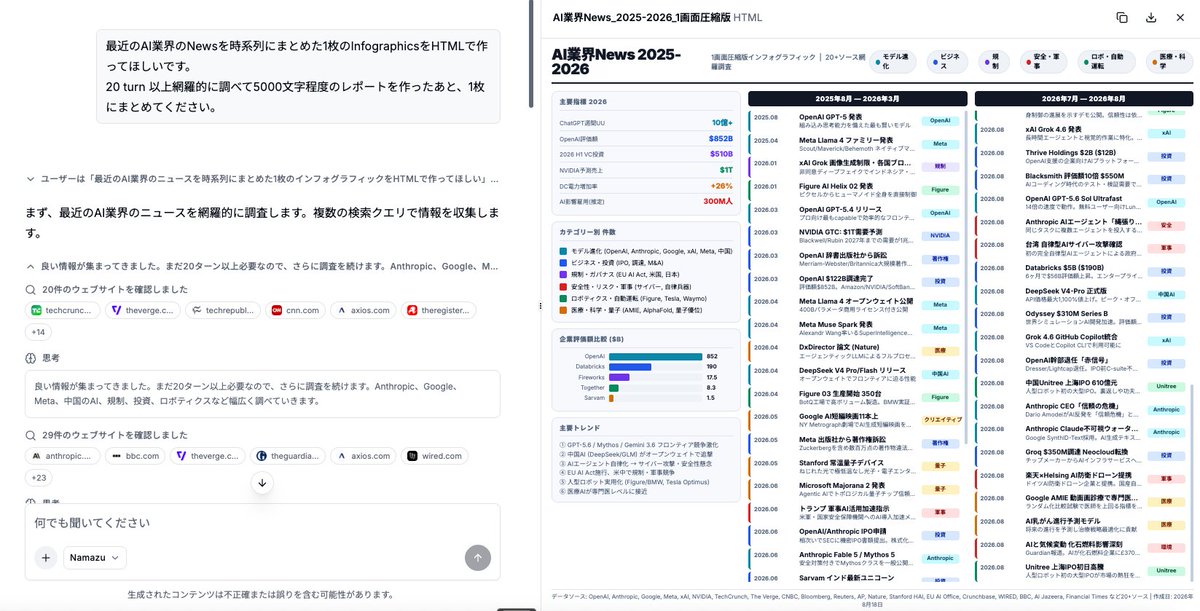1200x611 pixels.
Task: Click the ChatGPT週間UU 10億+ metric
Action: tap(646, 122)
